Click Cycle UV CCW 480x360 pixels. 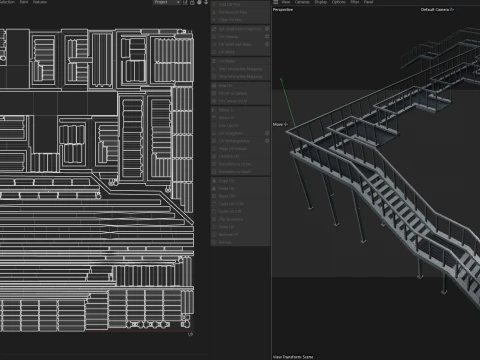(240, 204)
